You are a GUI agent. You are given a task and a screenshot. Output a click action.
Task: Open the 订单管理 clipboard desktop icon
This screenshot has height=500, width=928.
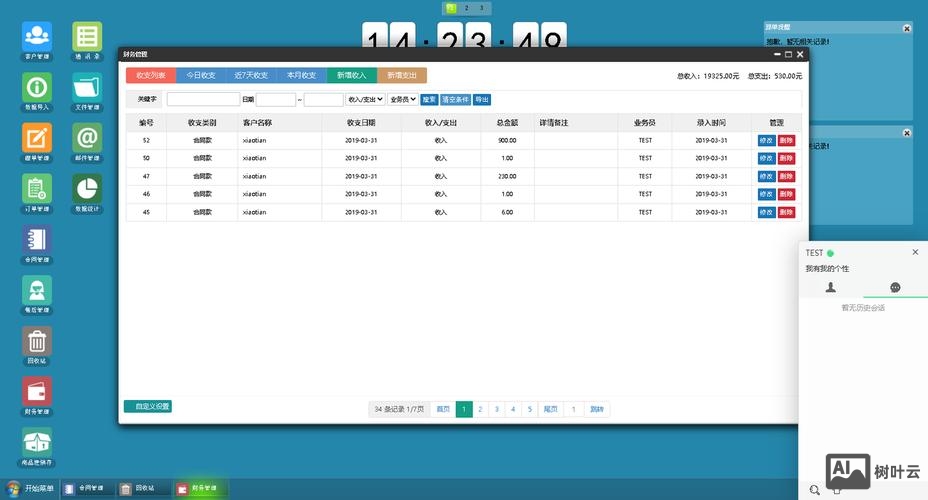coord(37,189)
